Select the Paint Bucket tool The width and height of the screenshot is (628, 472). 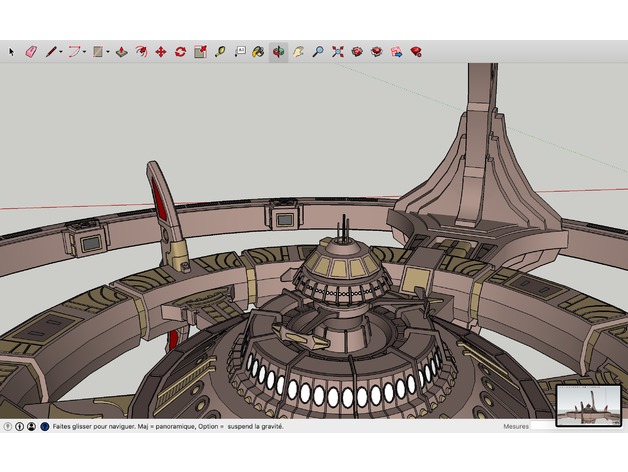[259, 51]
